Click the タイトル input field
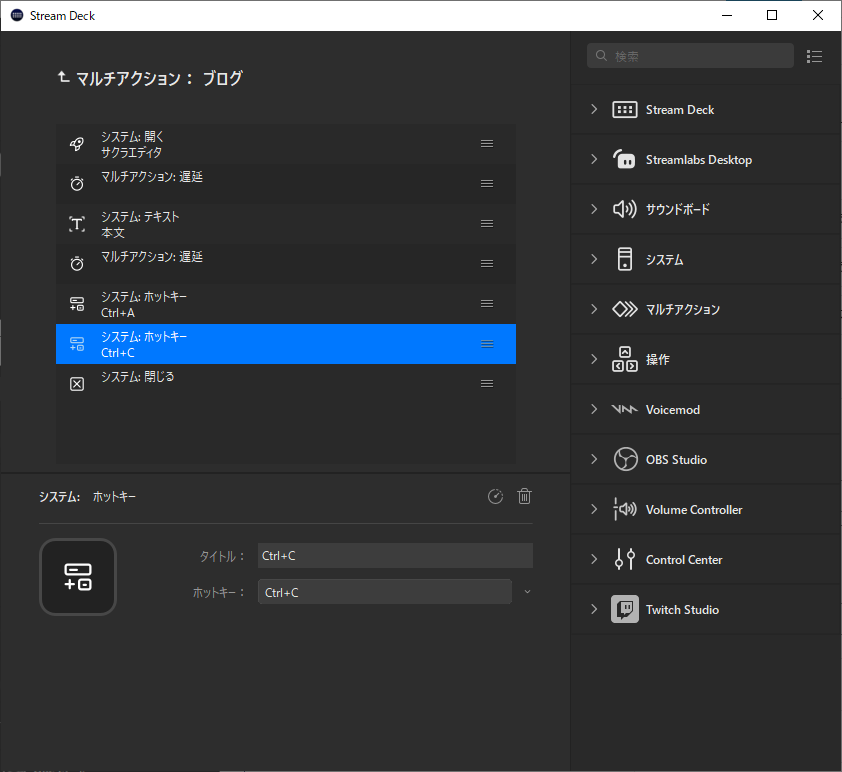Image resolution: width=842 pixels, height=772 pixels. [x=395, y=556]
